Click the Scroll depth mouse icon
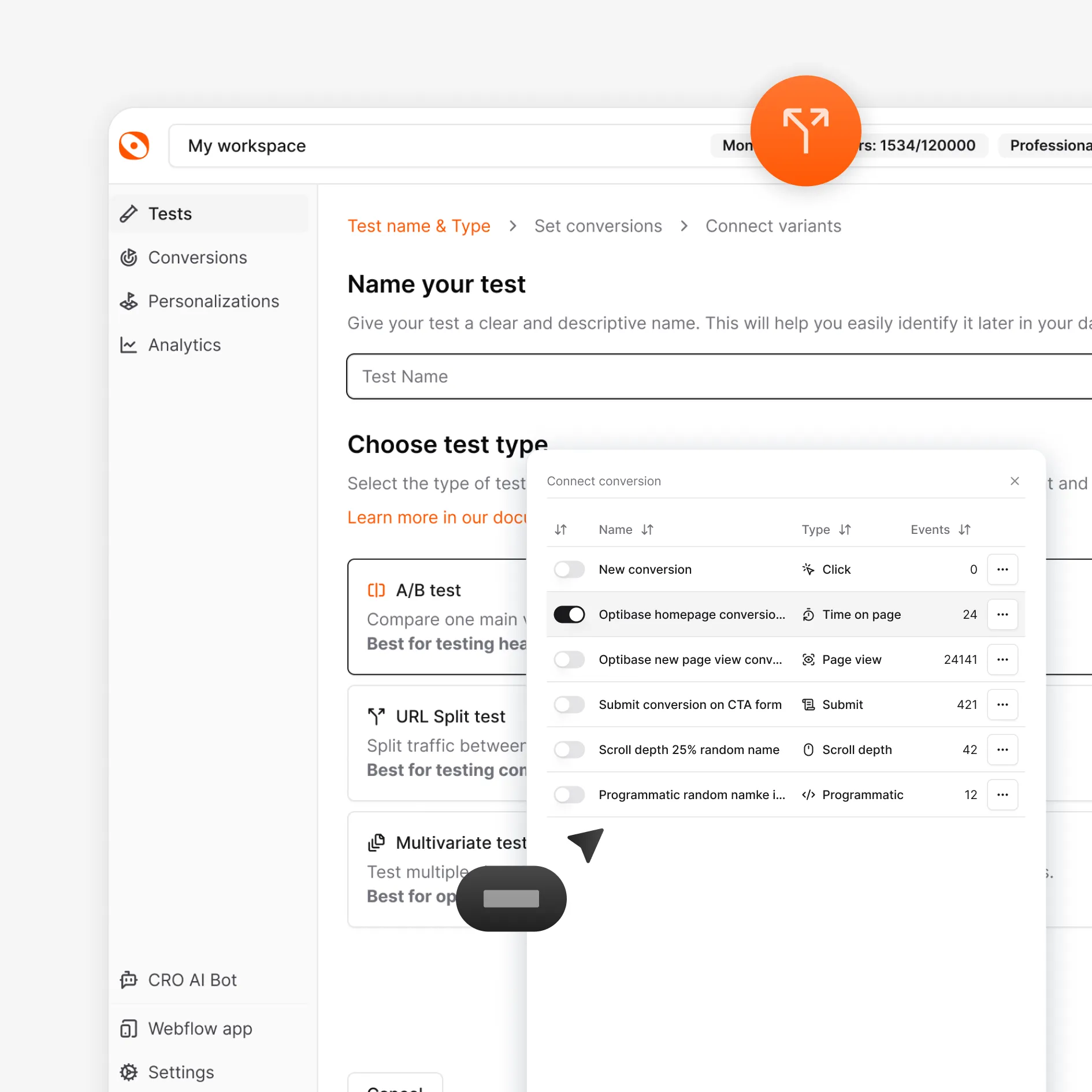1092x1092 pixels. click(x=808, y=749)
